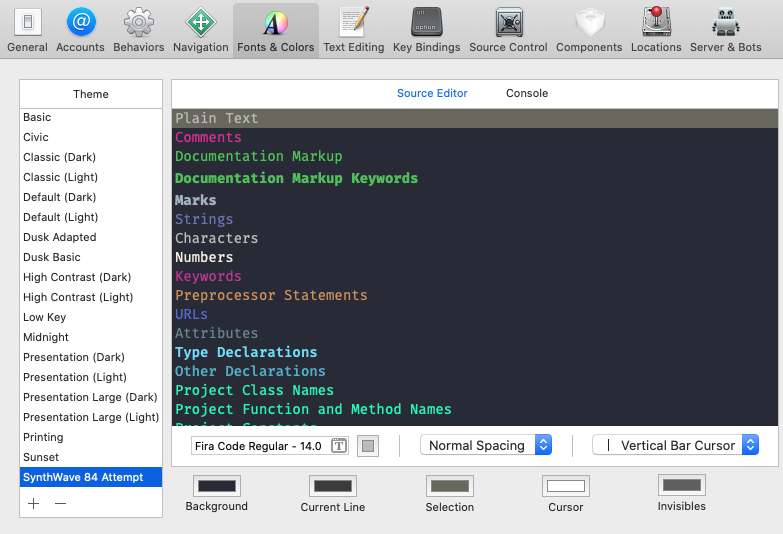Image resolution: width=783 pixels, height=534 pixels.
Task: Open the Accounts preferences pane
Action: pyautogui.click(x=80, y=30)
